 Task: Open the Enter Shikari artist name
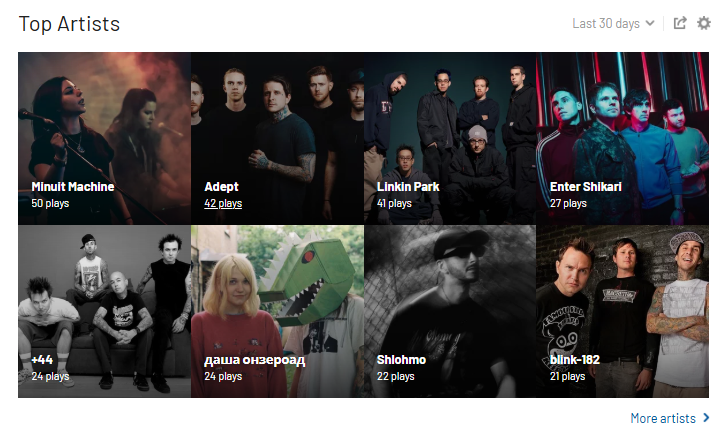click(585, 187)
